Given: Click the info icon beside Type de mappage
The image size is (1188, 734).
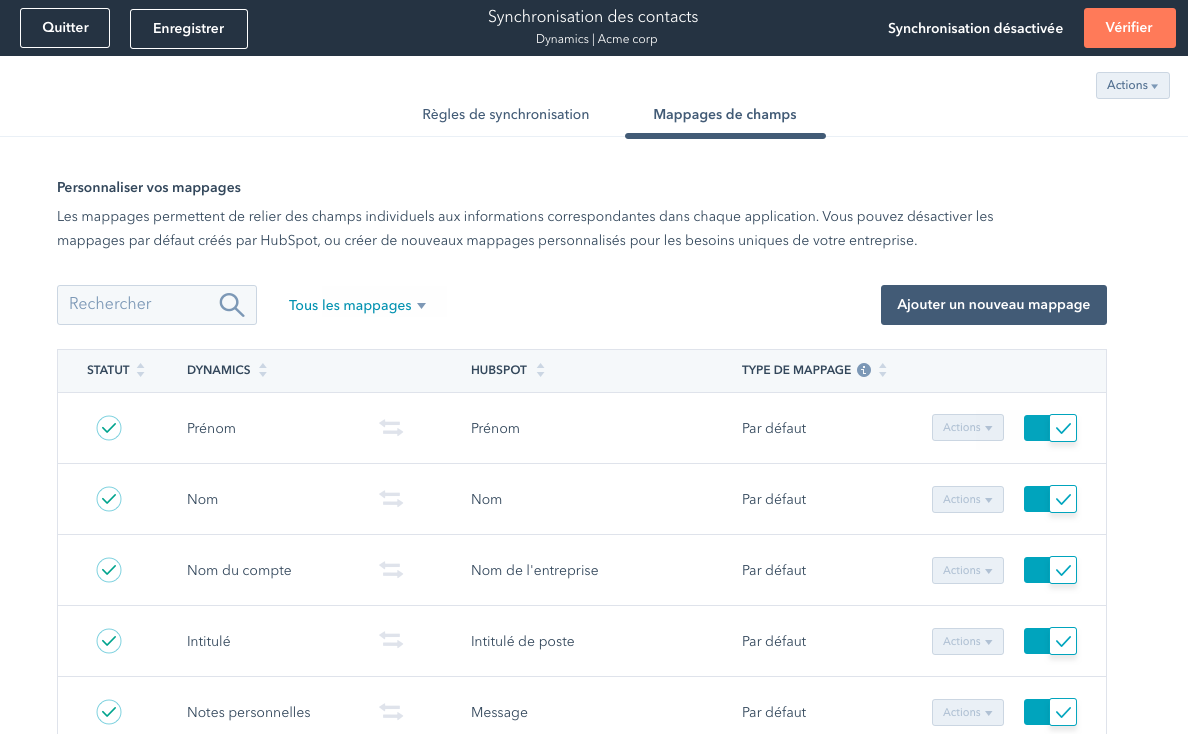Looking at the screenshot, I should pos(864,370).
